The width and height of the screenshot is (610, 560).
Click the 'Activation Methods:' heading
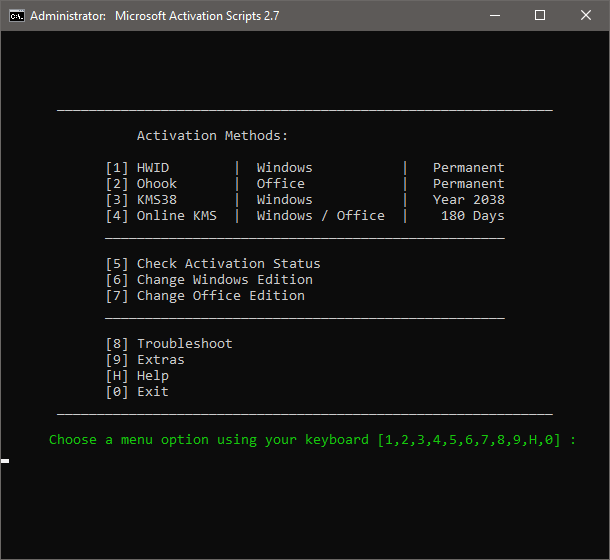pos(212,136)
